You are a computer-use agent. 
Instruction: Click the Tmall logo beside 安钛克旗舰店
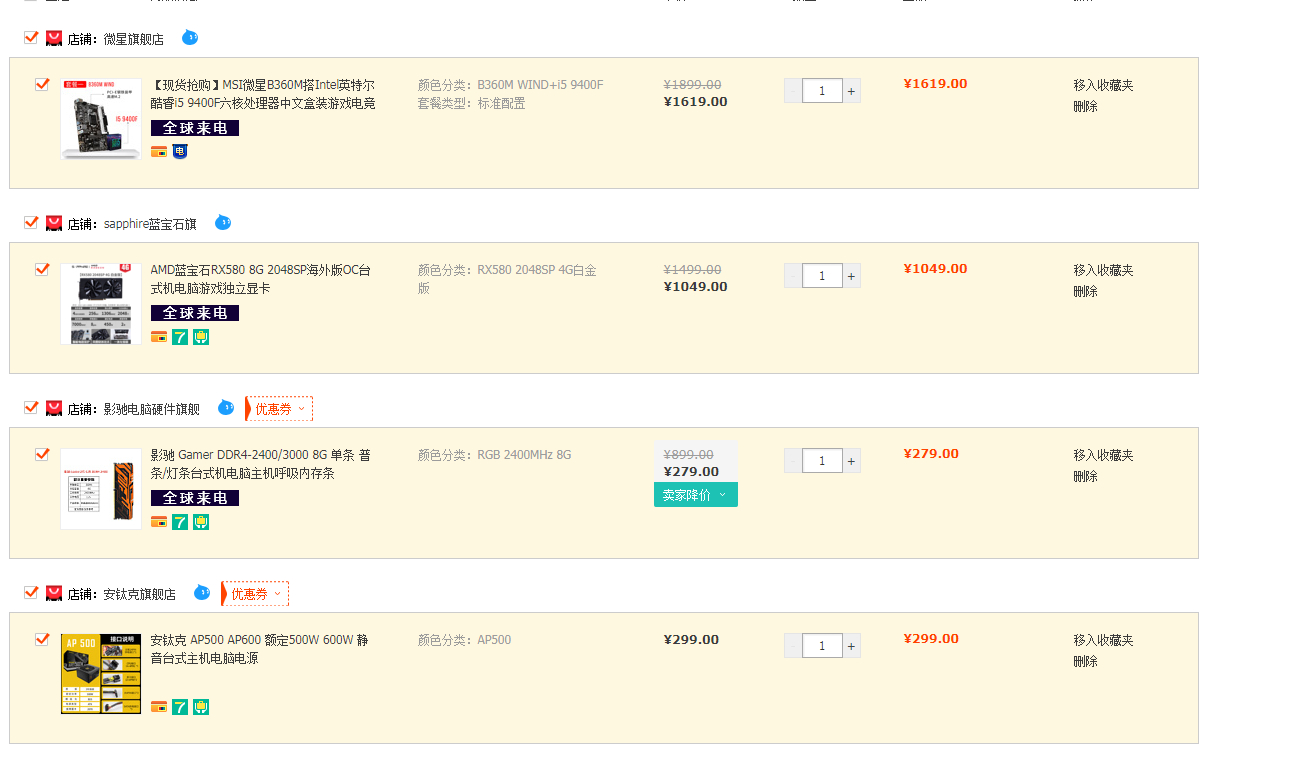point(54,593)
